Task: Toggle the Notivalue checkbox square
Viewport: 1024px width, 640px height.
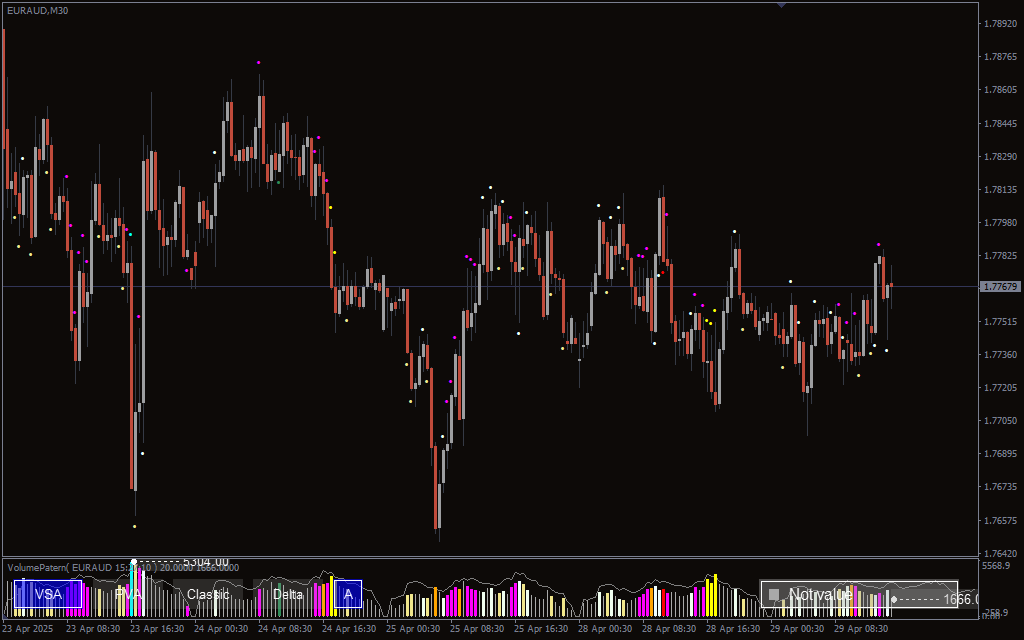Action: (x=773, y=595)
